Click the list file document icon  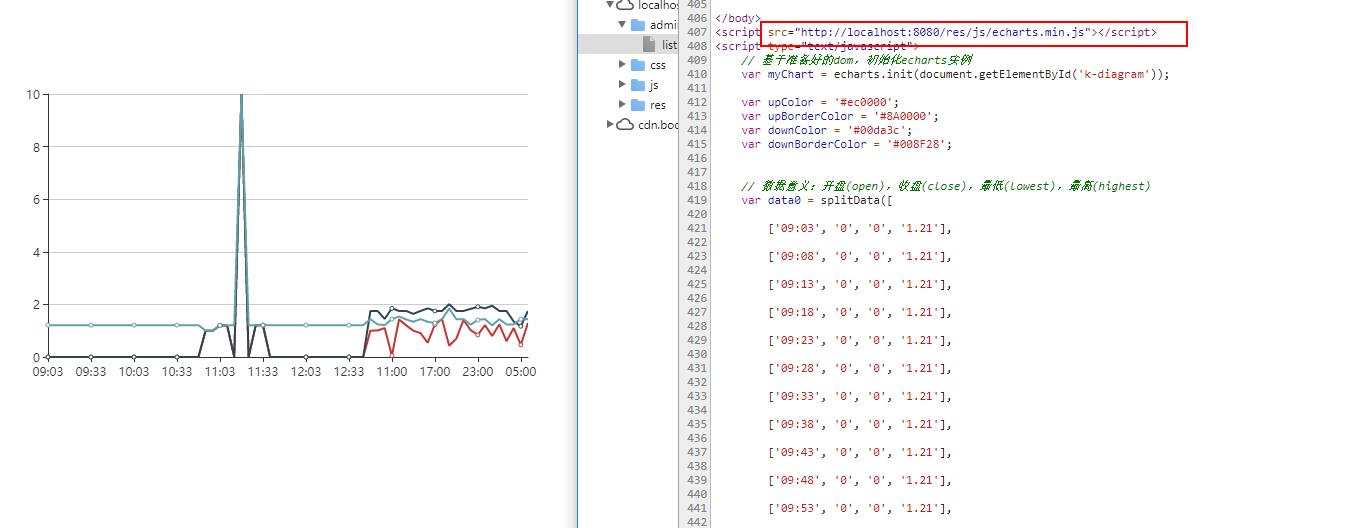649,45
